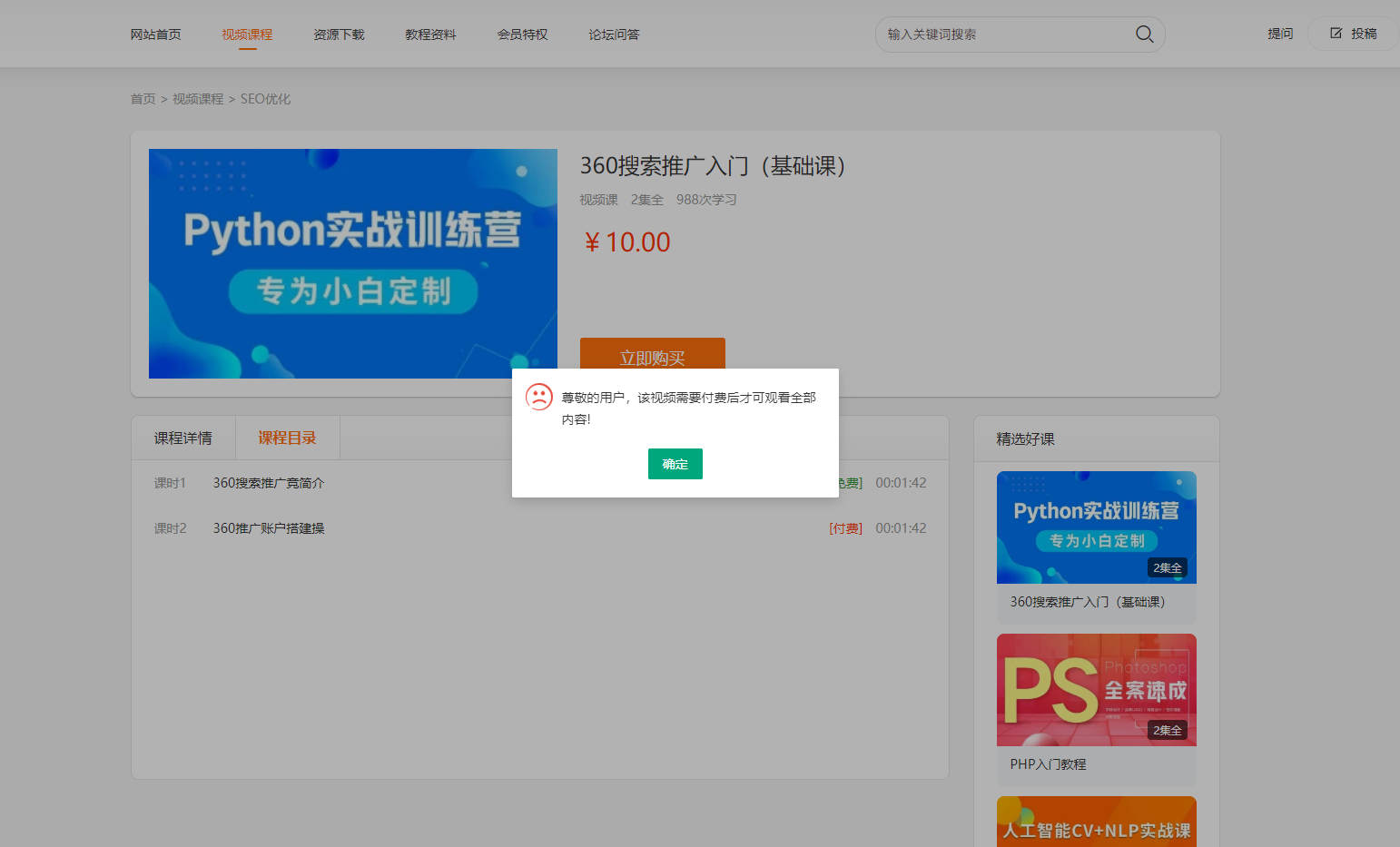Click the [付费] tag on lesson 2
Viewport: 1400px width, 847px height.
pos(845,528)
